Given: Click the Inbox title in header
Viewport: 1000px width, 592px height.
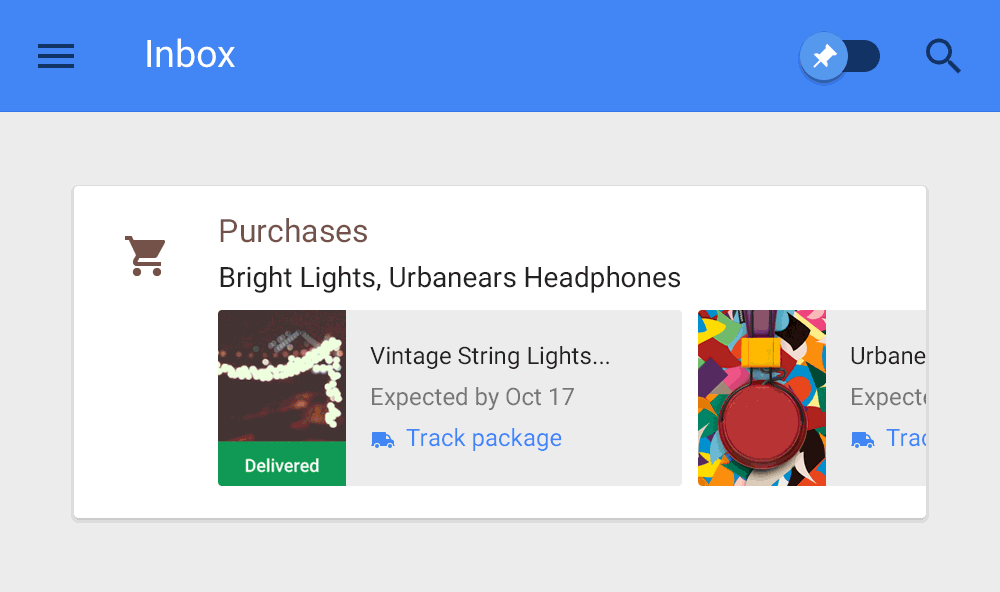Looking at the screenshot, I should click(x=189, y=54).
